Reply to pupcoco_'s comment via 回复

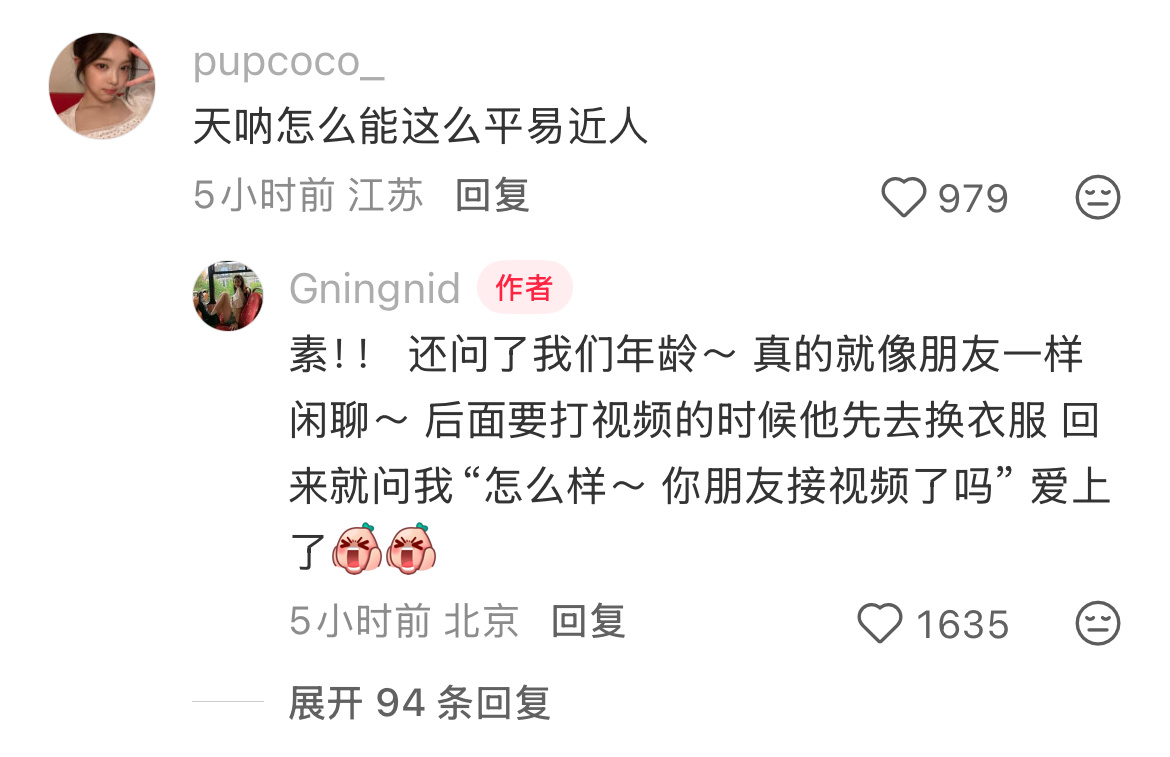point(492,196)
